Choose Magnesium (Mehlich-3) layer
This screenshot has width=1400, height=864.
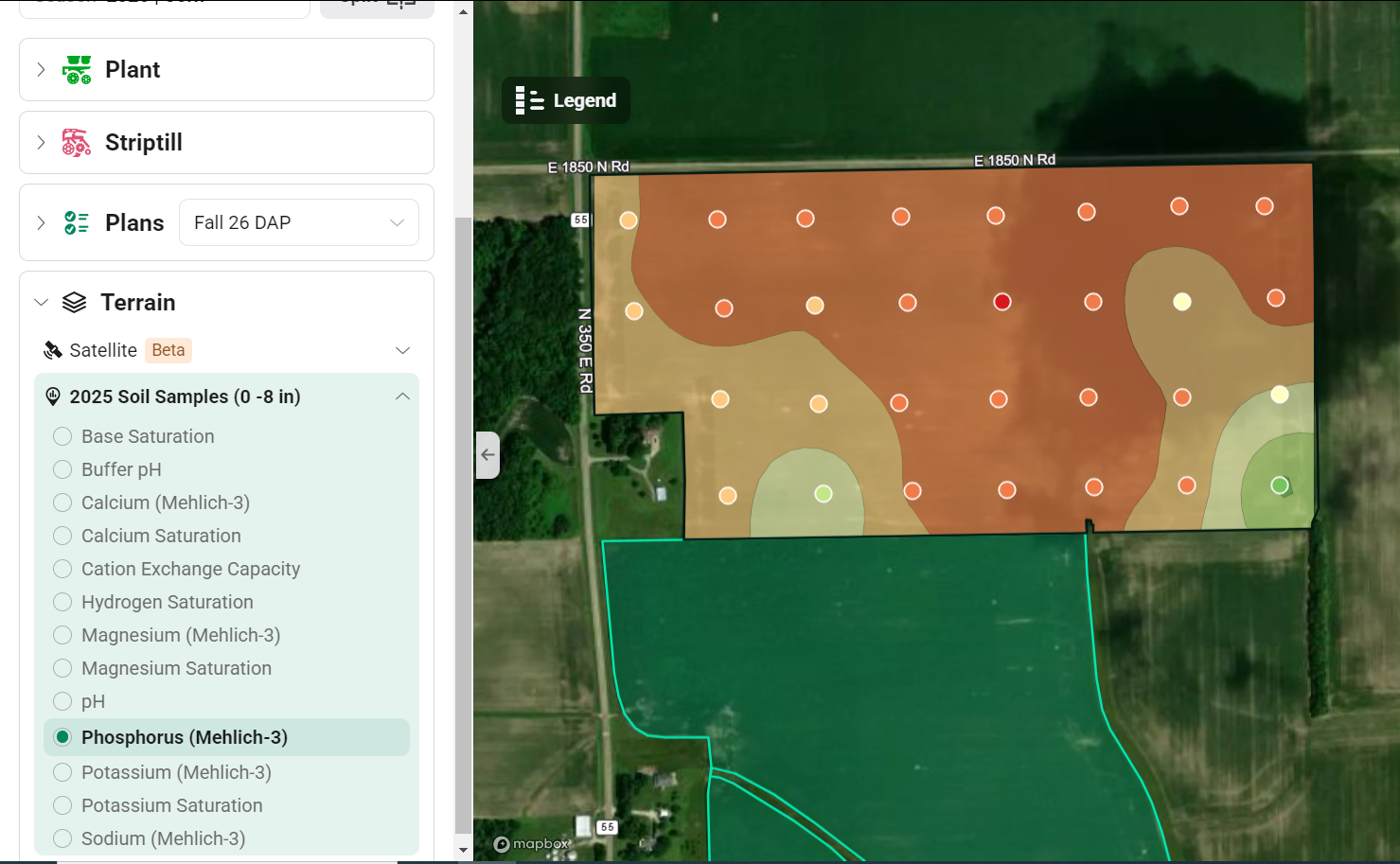point(62,635)
